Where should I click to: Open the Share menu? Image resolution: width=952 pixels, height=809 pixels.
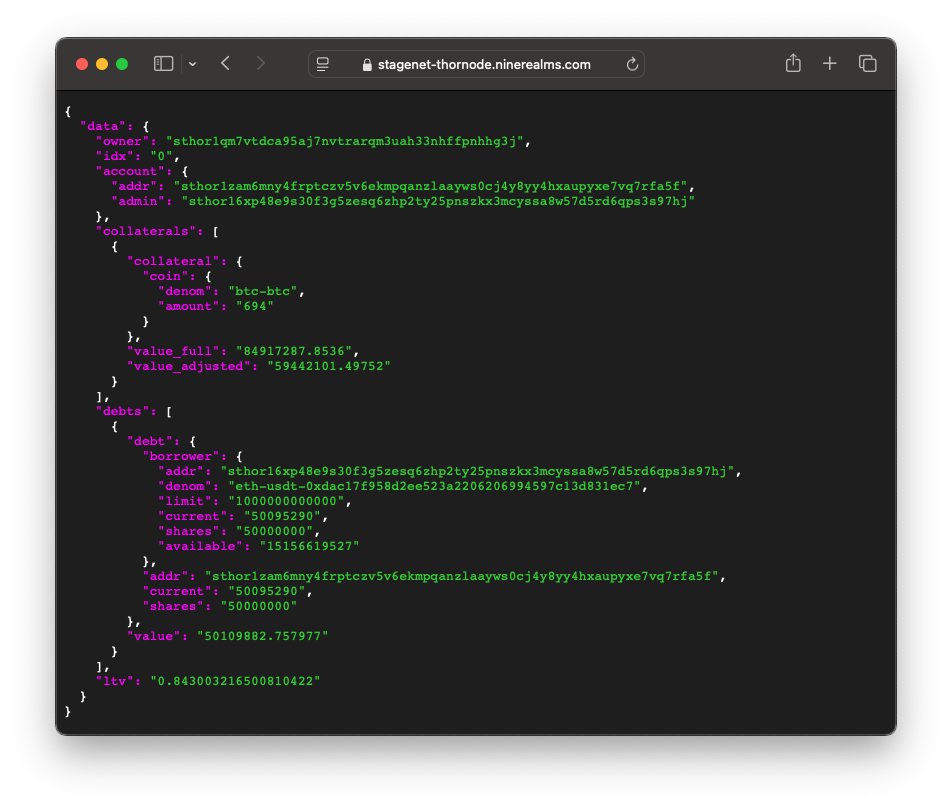793,63
